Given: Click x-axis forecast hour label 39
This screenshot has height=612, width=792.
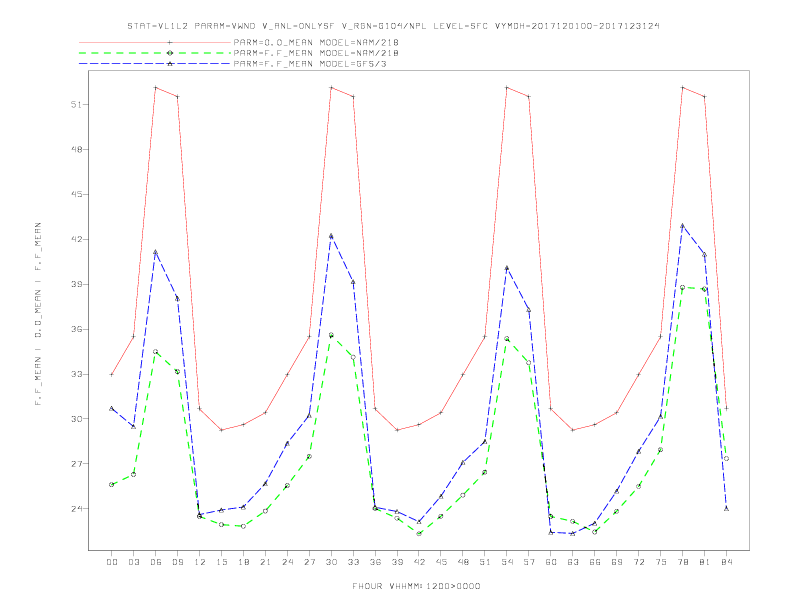Looking at the screenshot, I should click(x=397, y=562).
